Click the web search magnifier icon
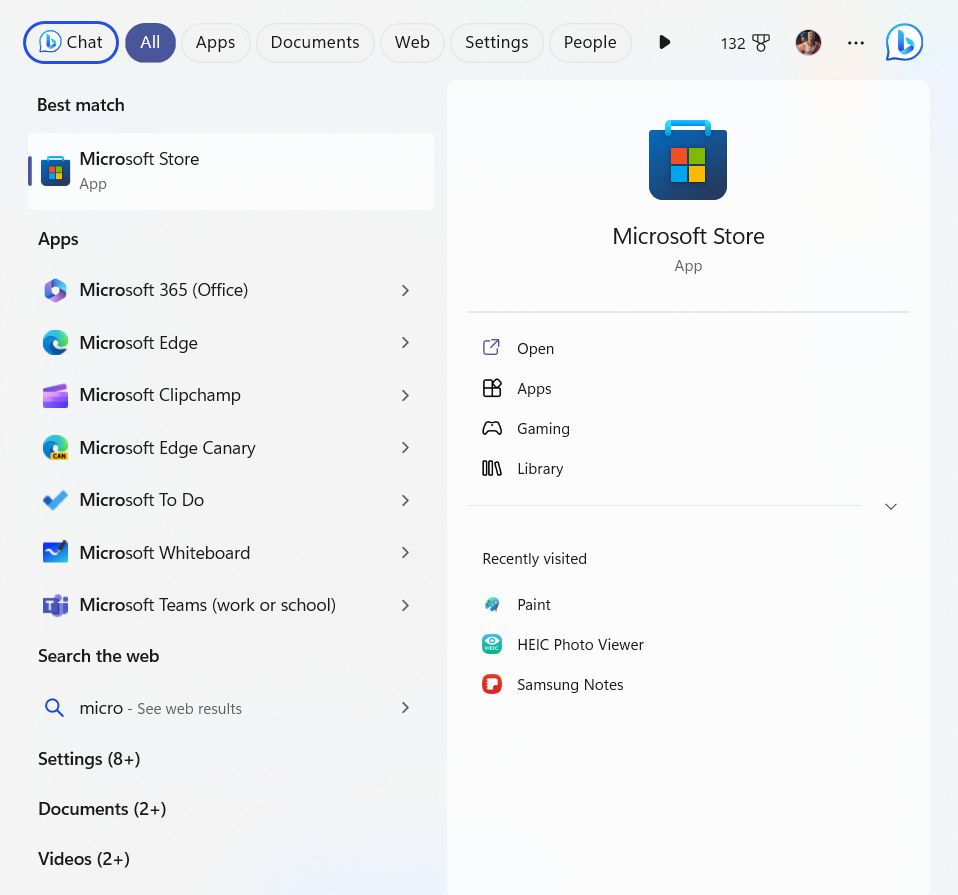 click(54, 707)
